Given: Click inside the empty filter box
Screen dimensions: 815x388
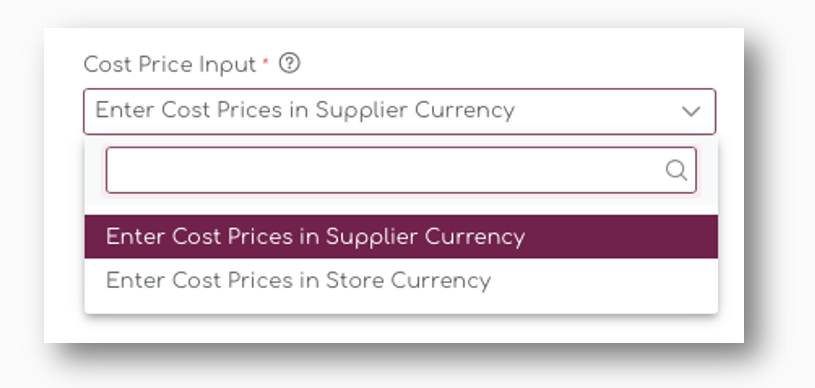Looking at the screenshot, I should pos(401,170).
